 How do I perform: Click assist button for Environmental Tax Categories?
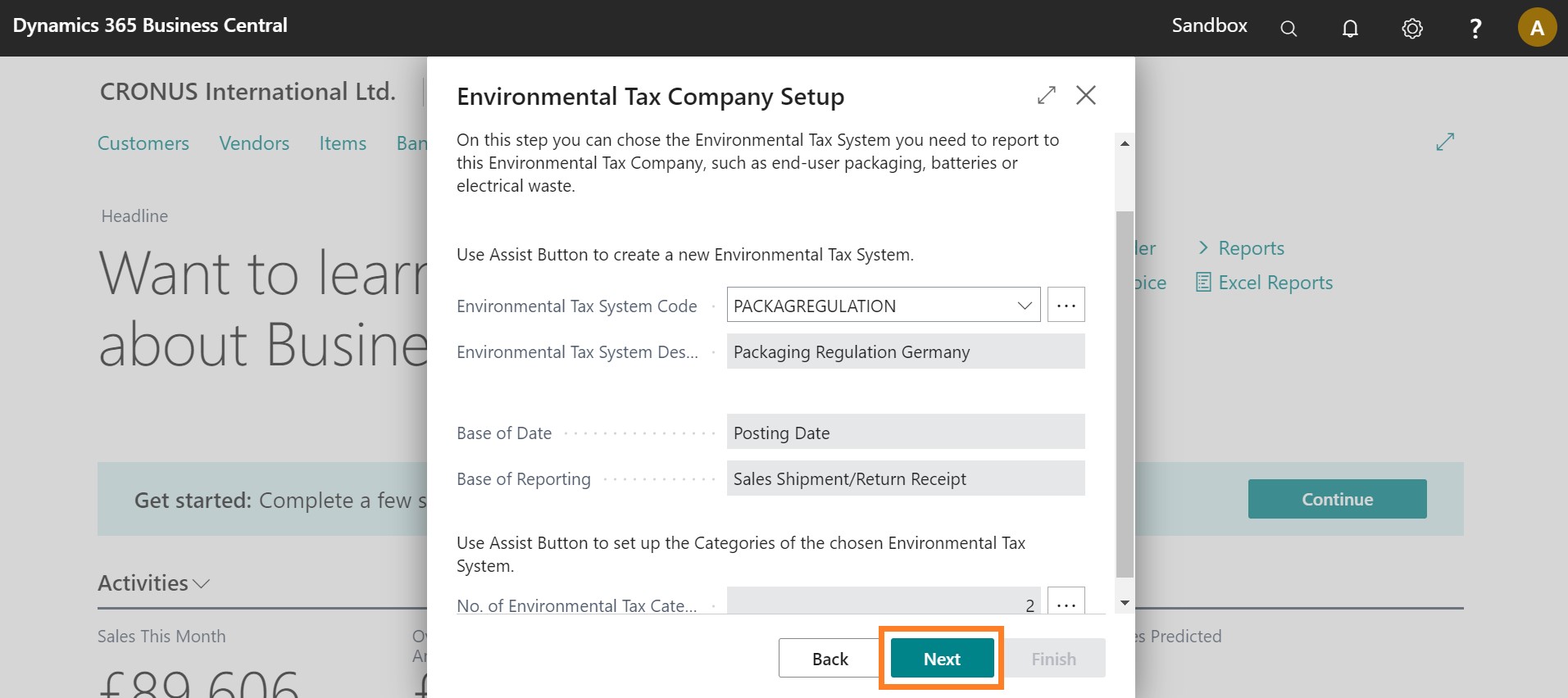click(x=1066, y=604)
